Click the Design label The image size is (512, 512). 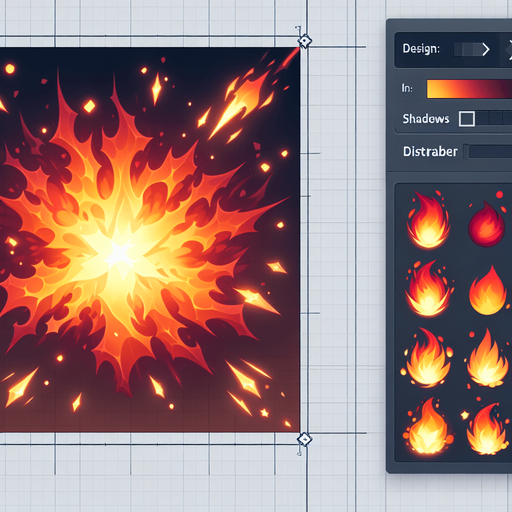click(421, 49)
